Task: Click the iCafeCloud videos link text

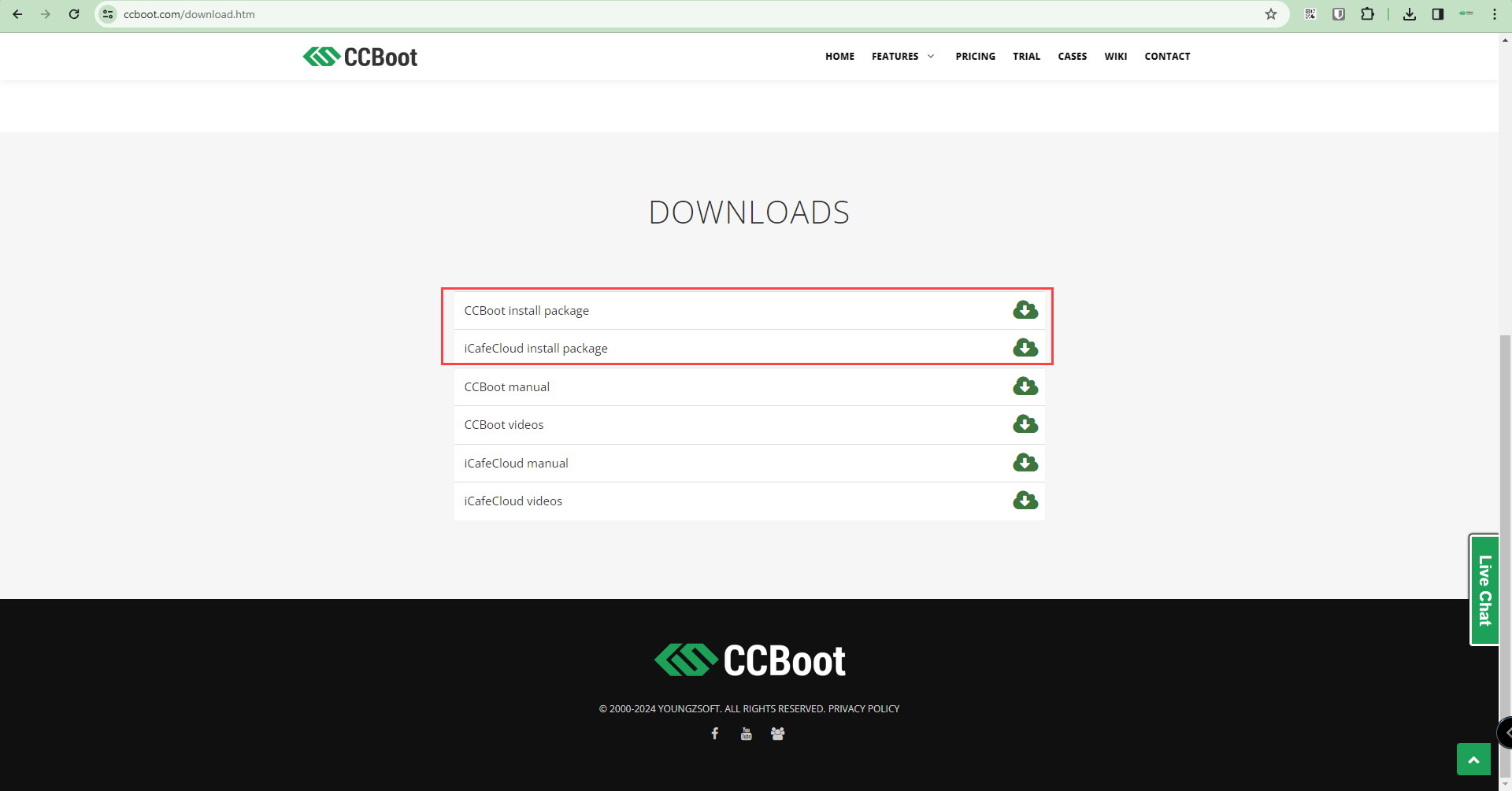Action: tap(513, 501)
